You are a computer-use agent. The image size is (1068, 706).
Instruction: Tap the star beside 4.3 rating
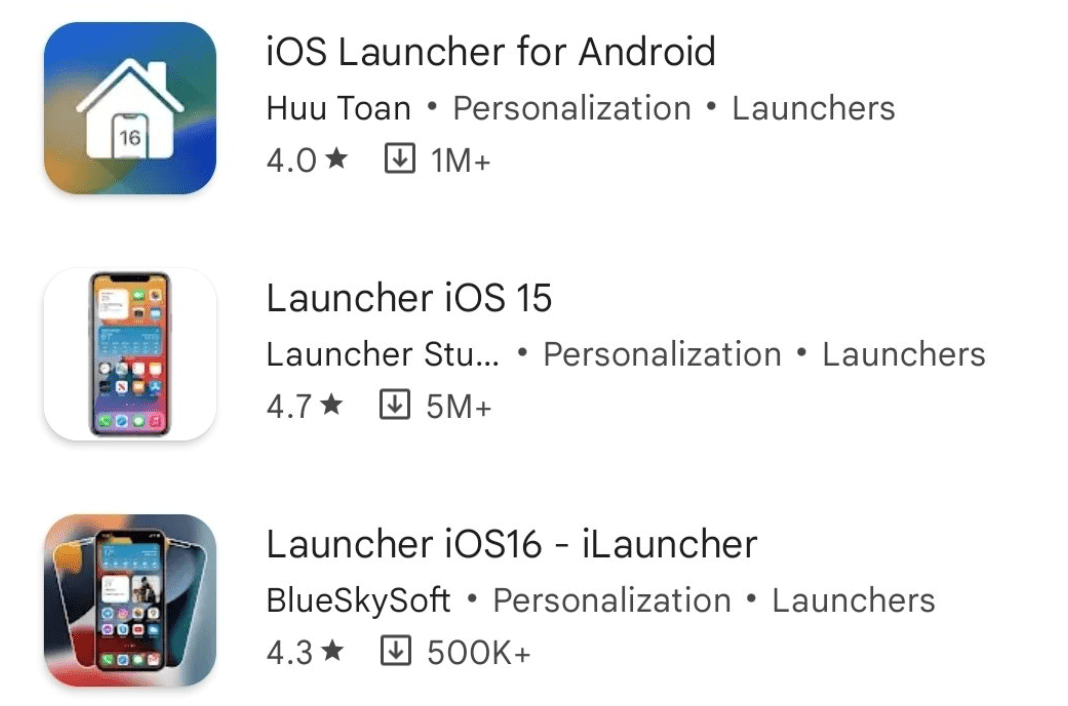(332, 649)
